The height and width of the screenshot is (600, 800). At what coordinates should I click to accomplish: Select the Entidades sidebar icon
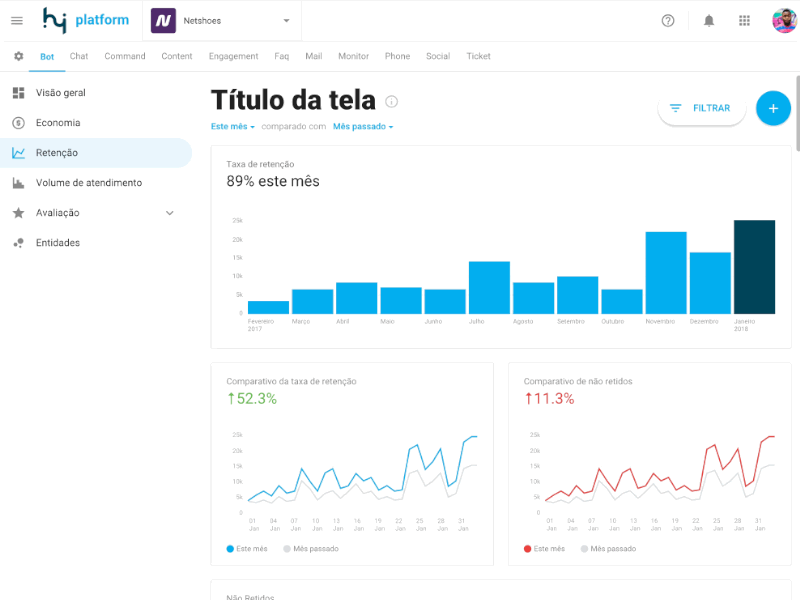[x=16, y=242]
